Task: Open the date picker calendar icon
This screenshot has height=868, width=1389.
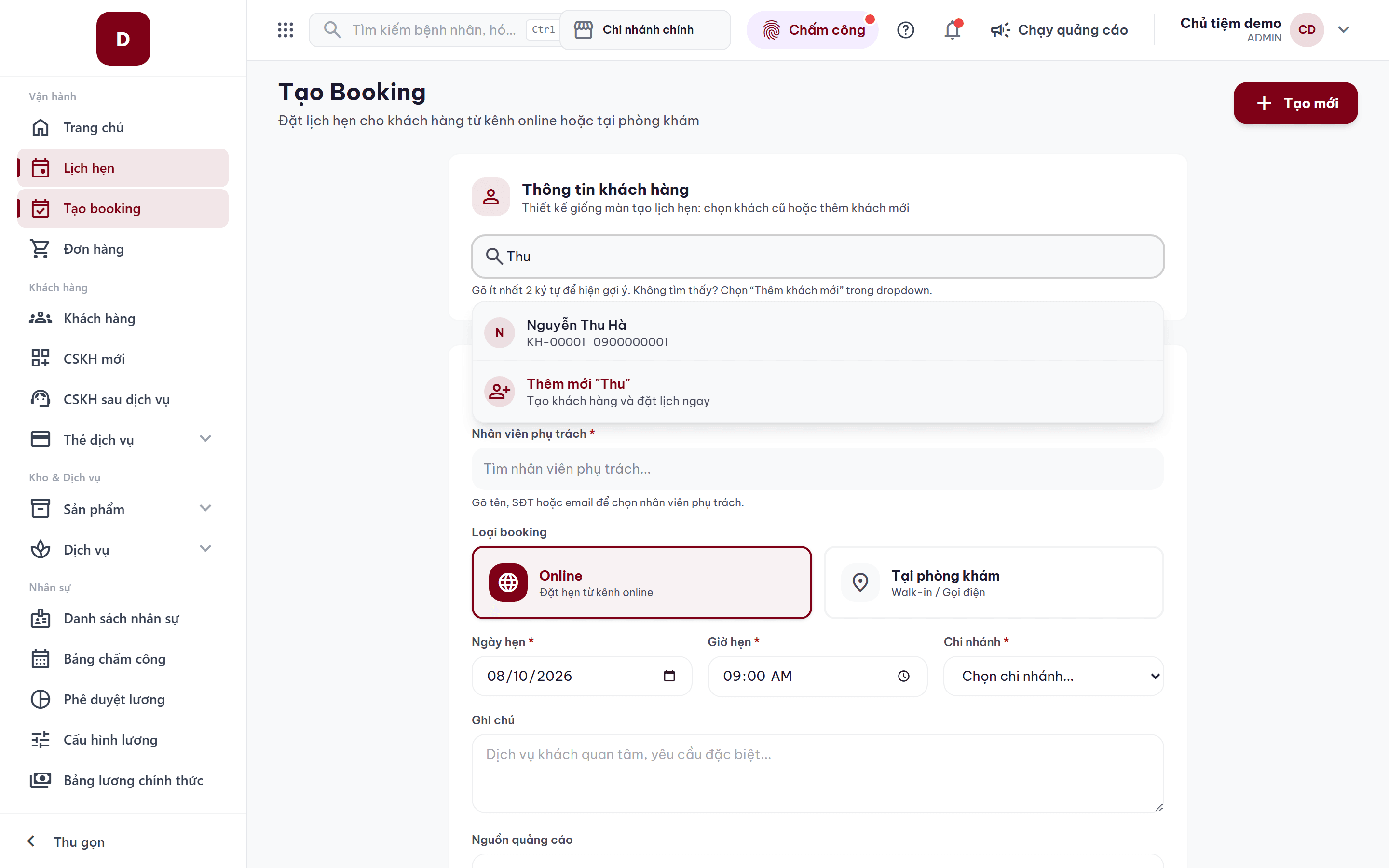Action: [669, 676]
